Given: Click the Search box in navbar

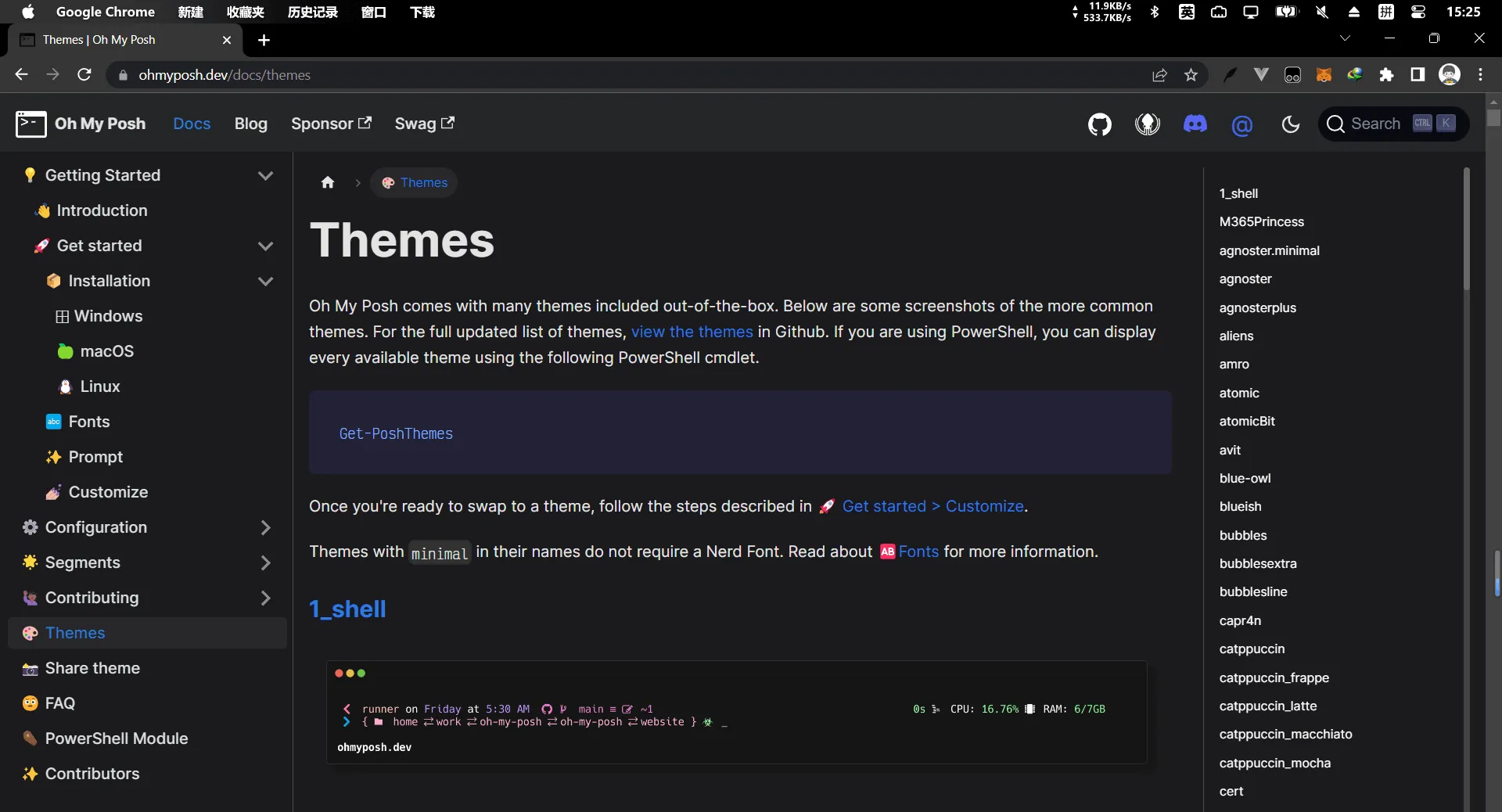Looking at the screenshot, I should click(x=1393, y=124).
